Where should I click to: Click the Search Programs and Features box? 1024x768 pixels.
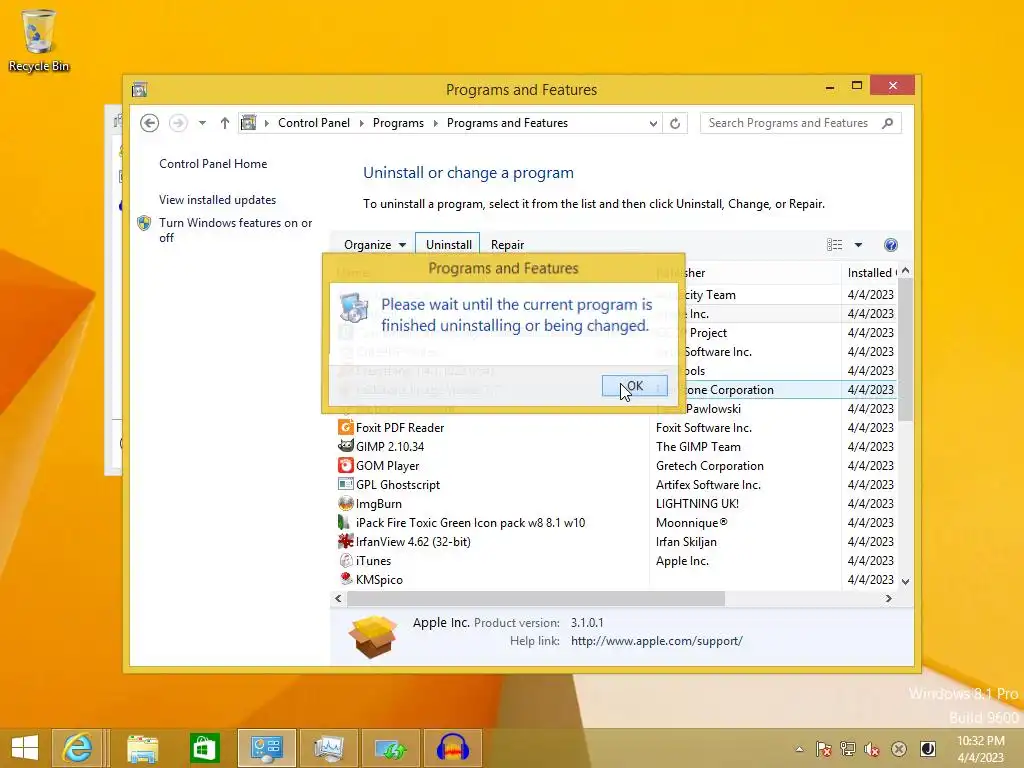tap(801, 123)
